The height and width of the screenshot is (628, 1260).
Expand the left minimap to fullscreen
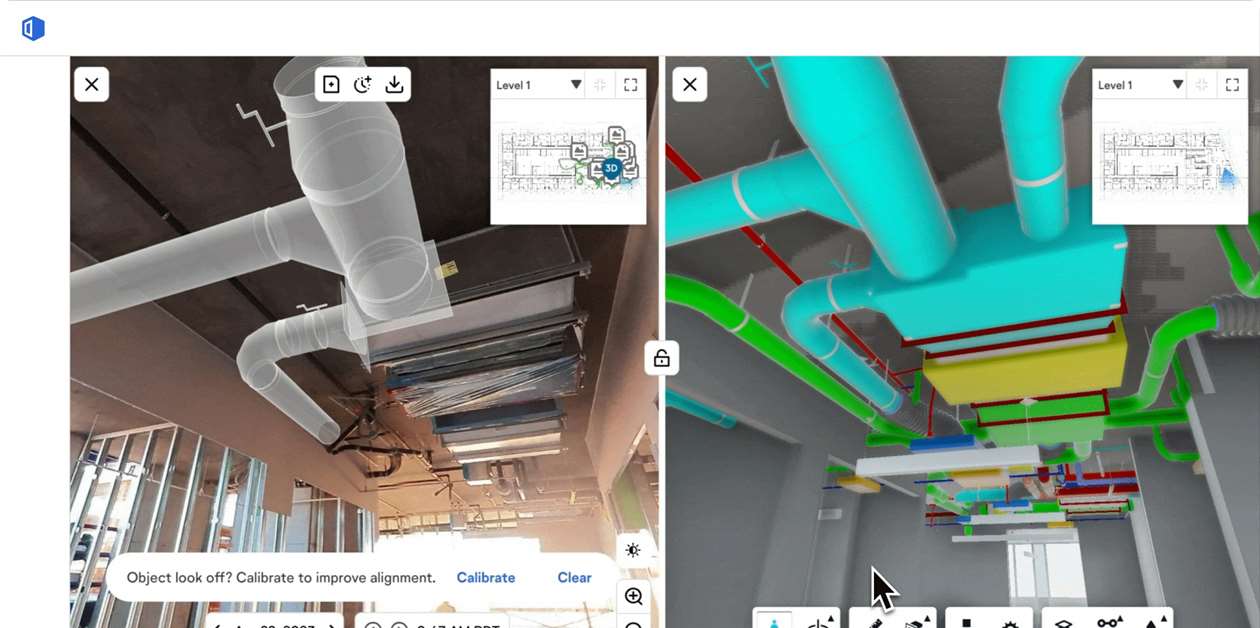pos(630,85)
